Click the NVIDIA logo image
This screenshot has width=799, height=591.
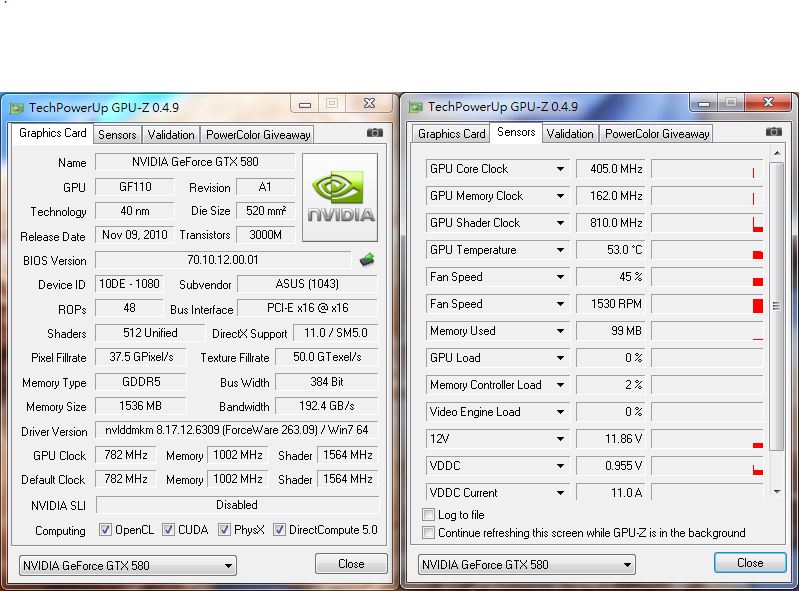(340, 197)
